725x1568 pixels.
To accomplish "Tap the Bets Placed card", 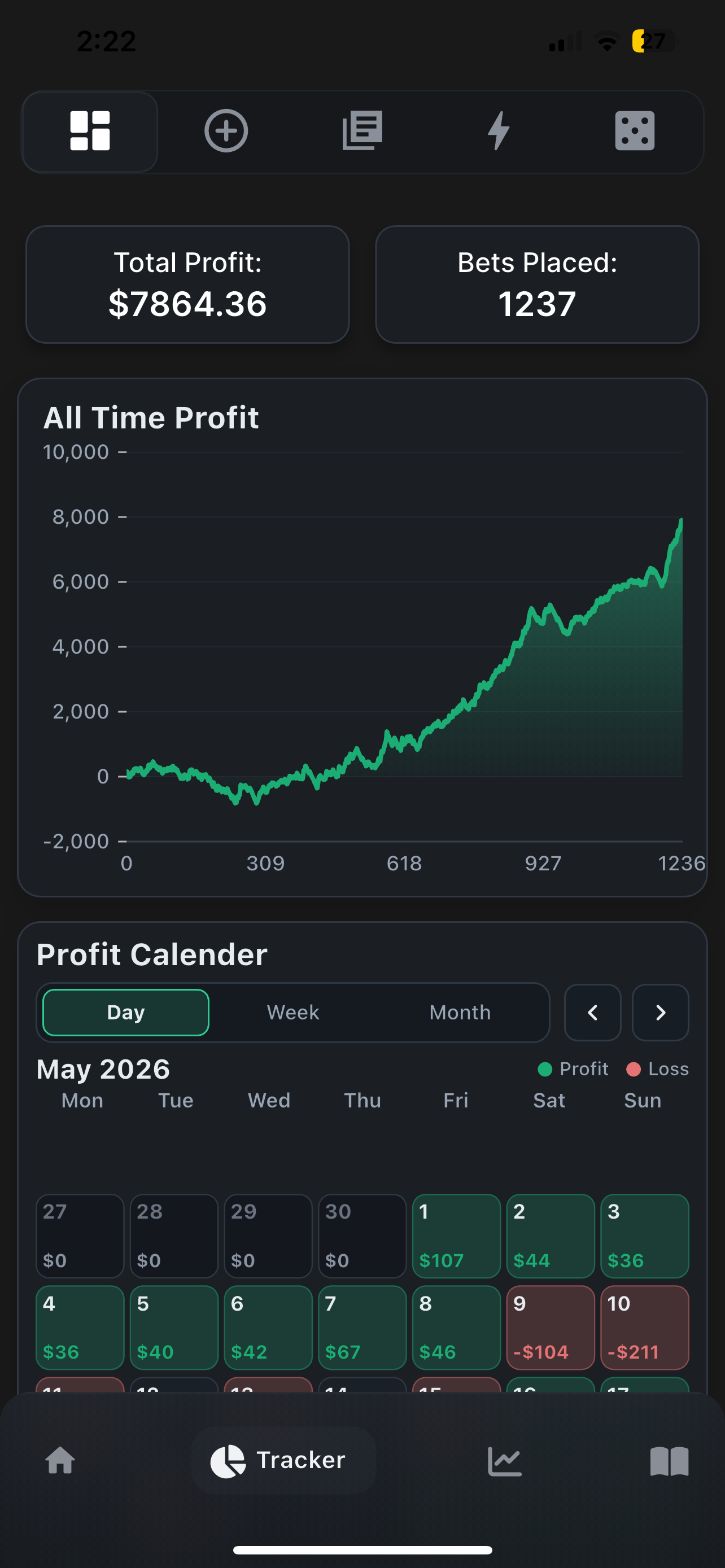I will 537,284.
